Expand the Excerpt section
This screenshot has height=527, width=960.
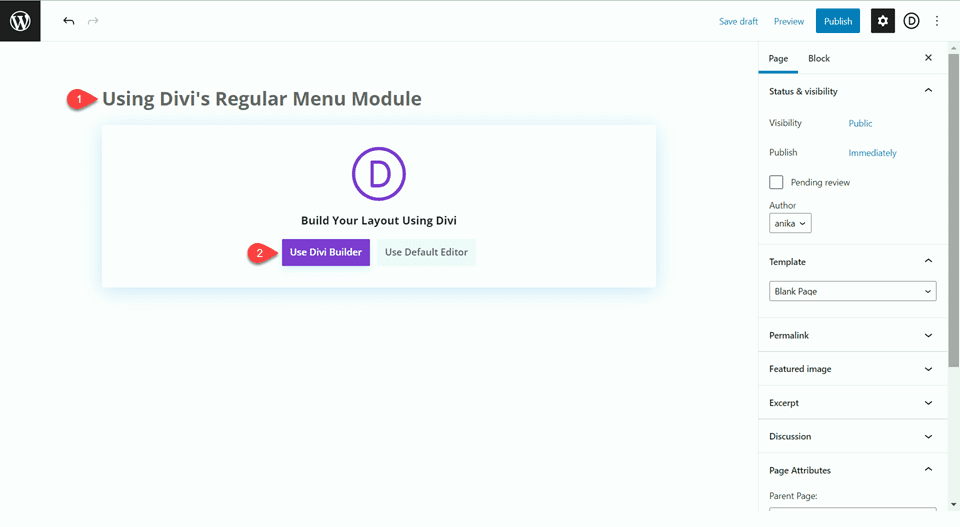852,403
